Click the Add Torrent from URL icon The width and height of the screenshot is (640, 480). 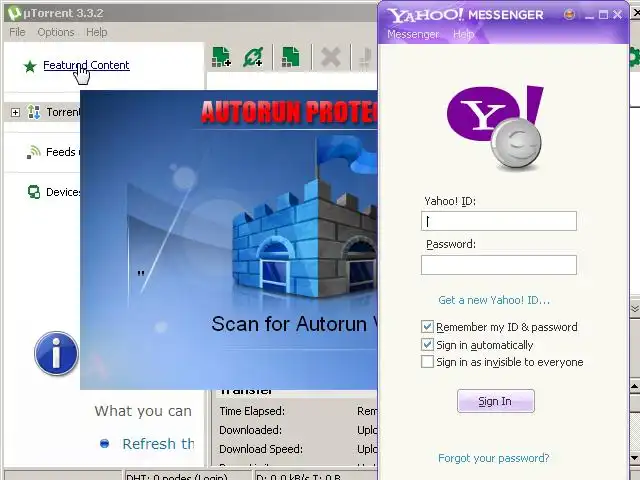coord(253,57)
